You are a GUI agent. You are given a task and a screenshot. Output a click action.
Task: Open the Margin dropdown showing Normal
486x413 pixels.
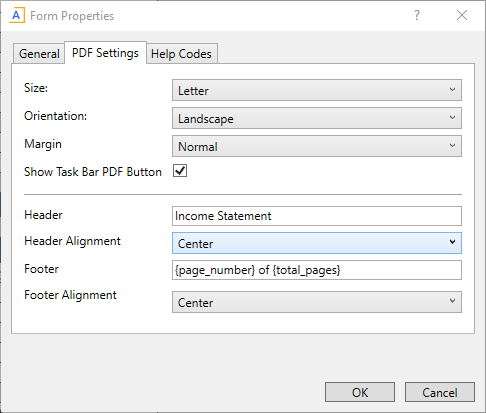[x=317, y=146]
